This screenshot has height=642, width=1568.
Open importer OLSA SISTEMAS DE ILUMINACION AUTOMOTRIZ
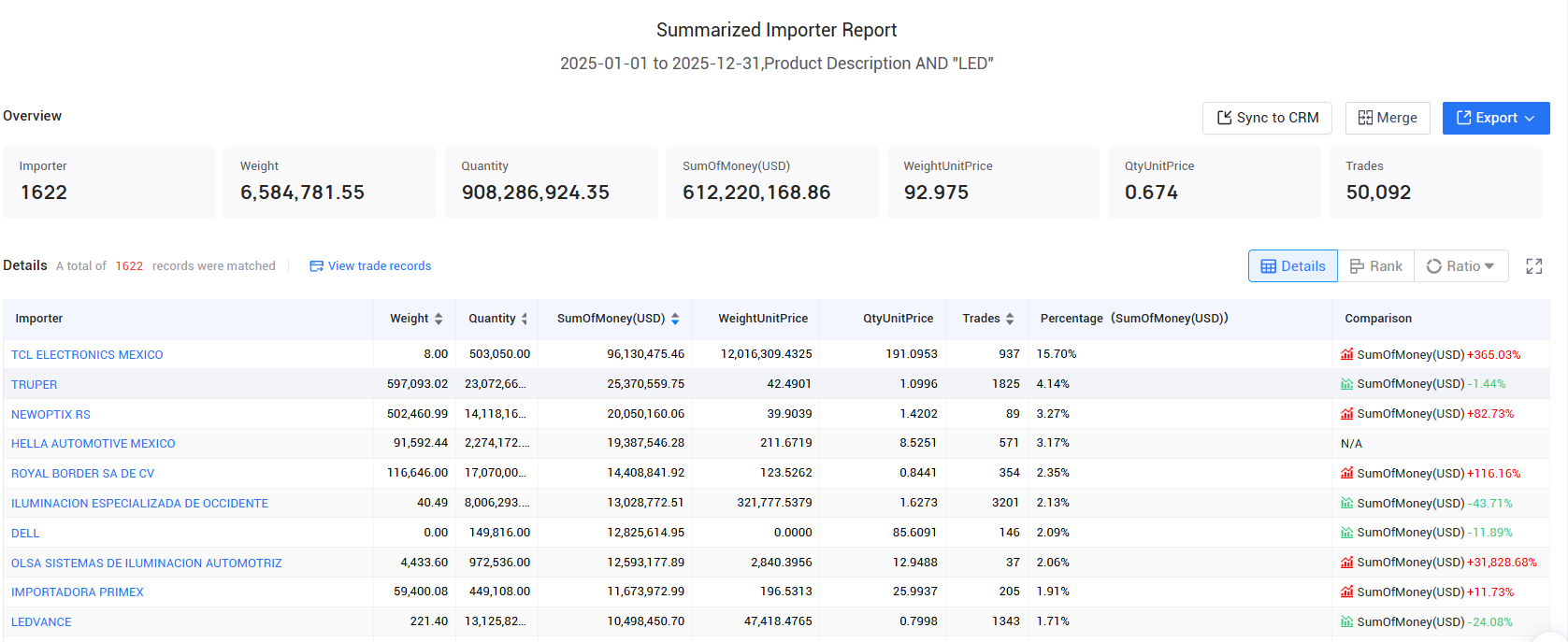146,564
